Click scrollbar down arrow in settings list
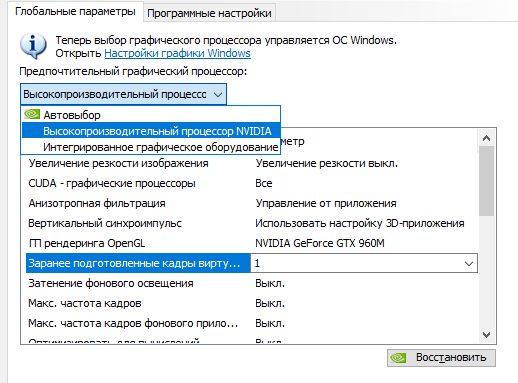518x383 pixels. 486,335
